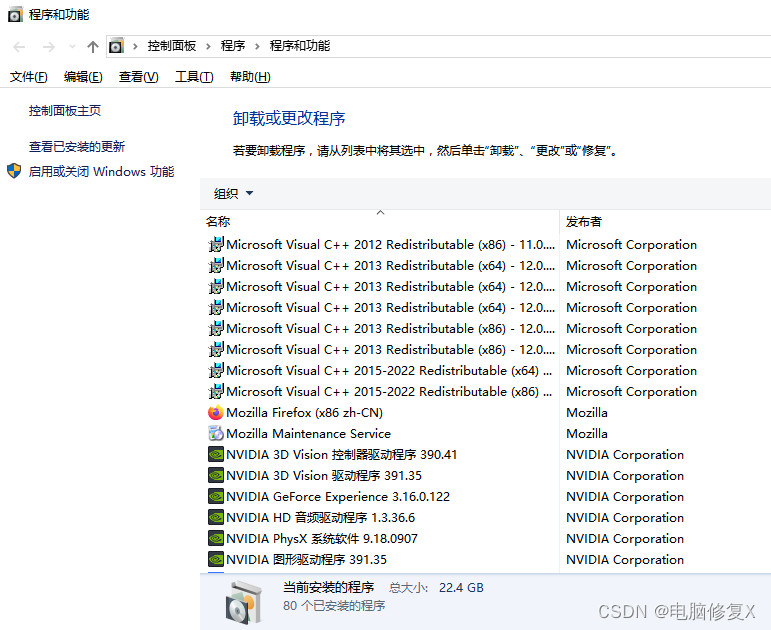Expand the chevron before 控制面板 in address bar

point(135,47)
